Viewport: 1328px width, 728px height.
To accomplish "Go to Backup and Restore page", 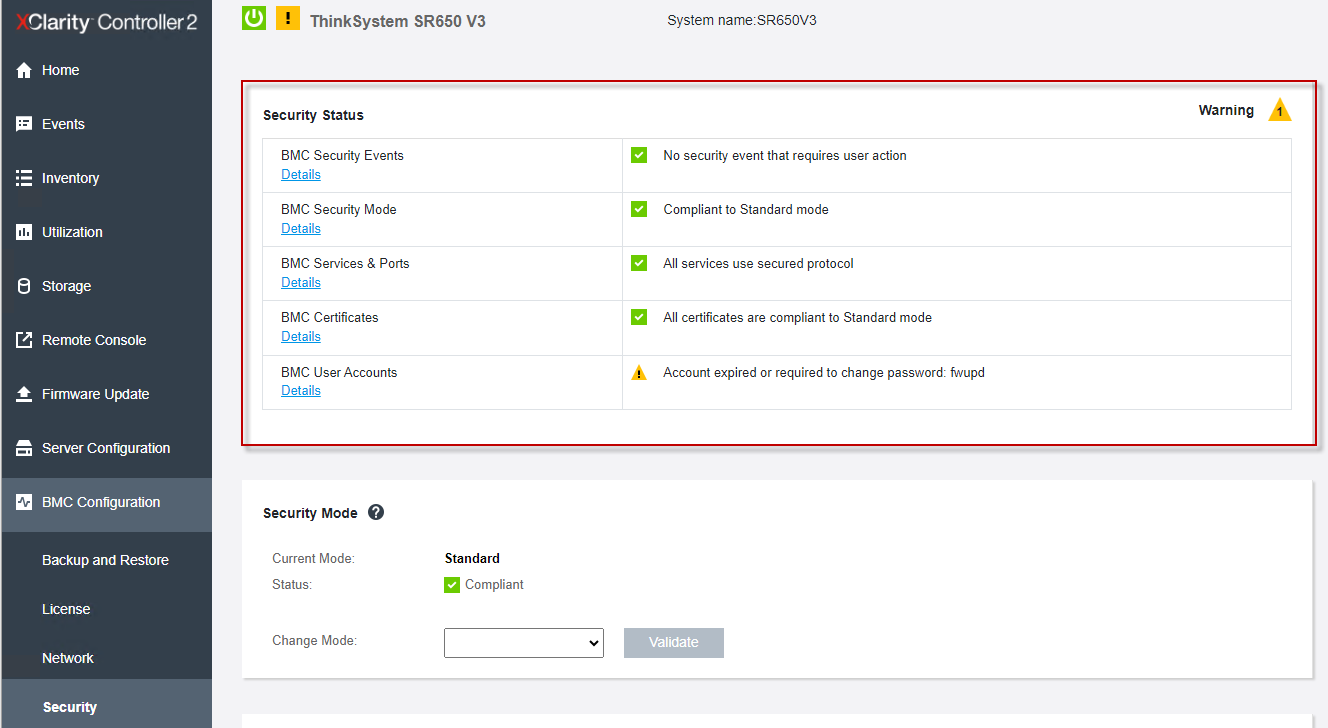I will [105, 560].
